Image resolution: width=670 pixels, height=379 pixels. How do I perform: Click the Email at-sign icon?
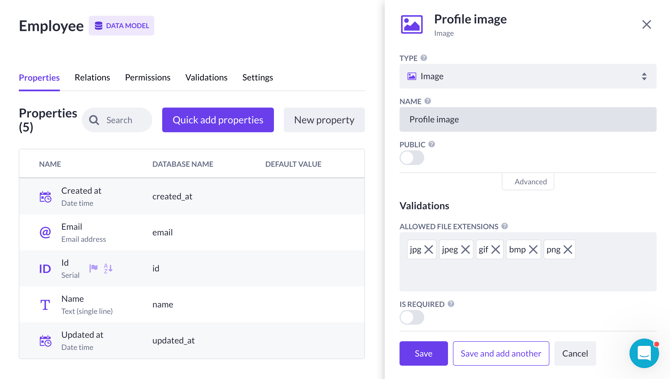click(x=45, y=232)
